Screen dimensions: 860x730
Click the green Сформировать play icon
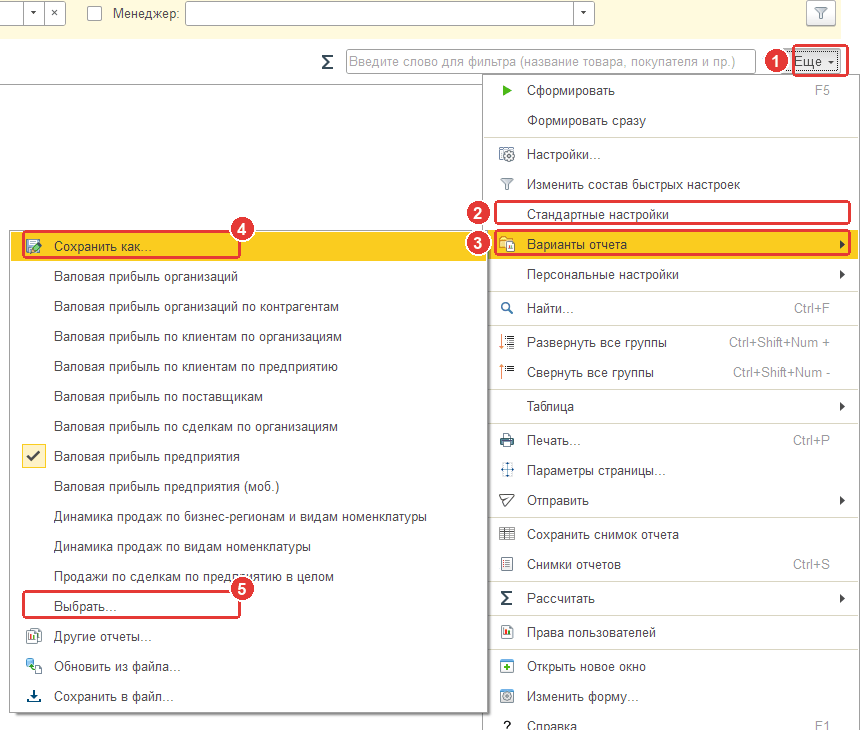(x=507, y=90)
